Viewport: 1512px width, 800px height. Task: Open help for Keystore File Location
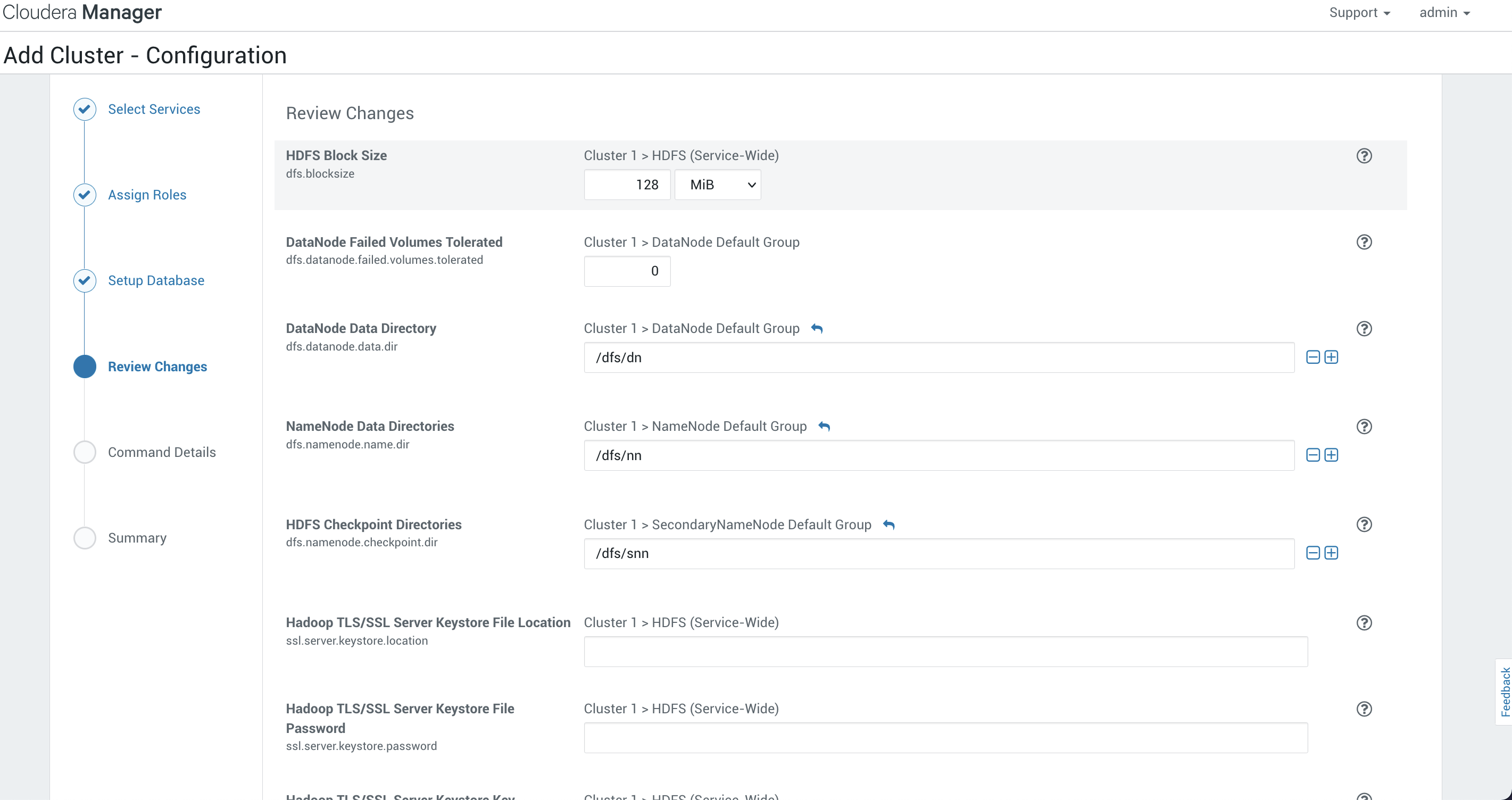[1364, 622]
